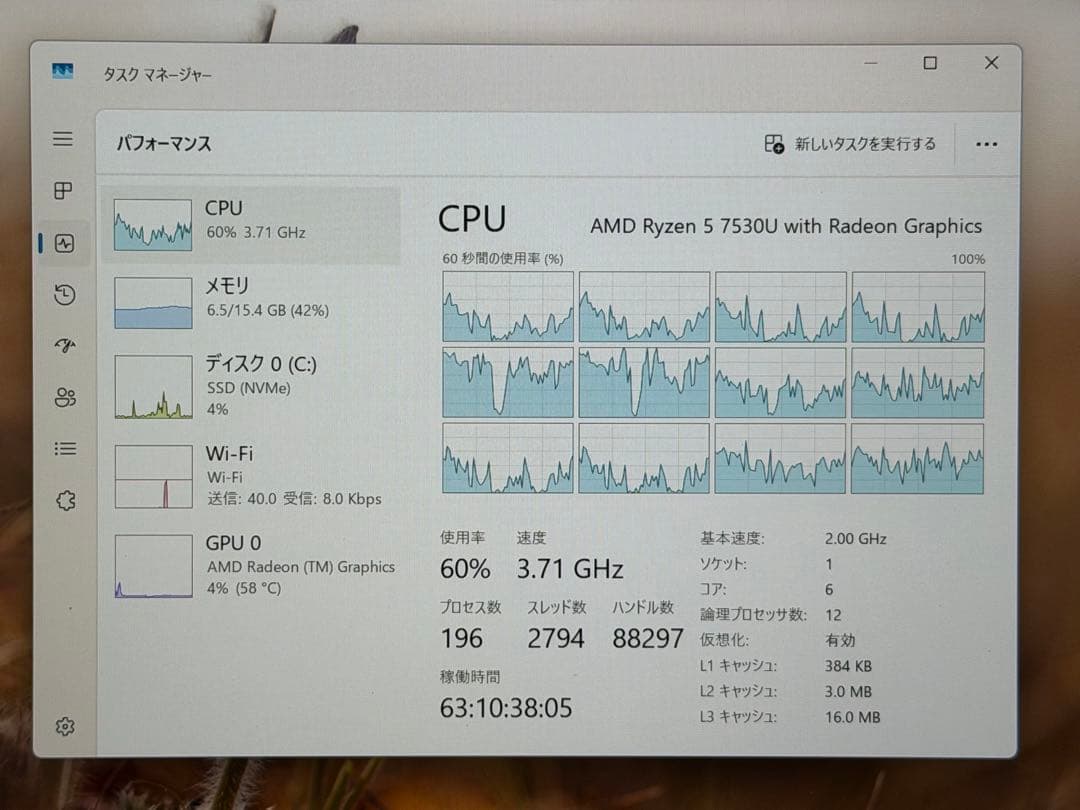Screen dimensions: 1080x810
Task: Click the L2 cache 3.0 MB value
Action: coord(848,692)
